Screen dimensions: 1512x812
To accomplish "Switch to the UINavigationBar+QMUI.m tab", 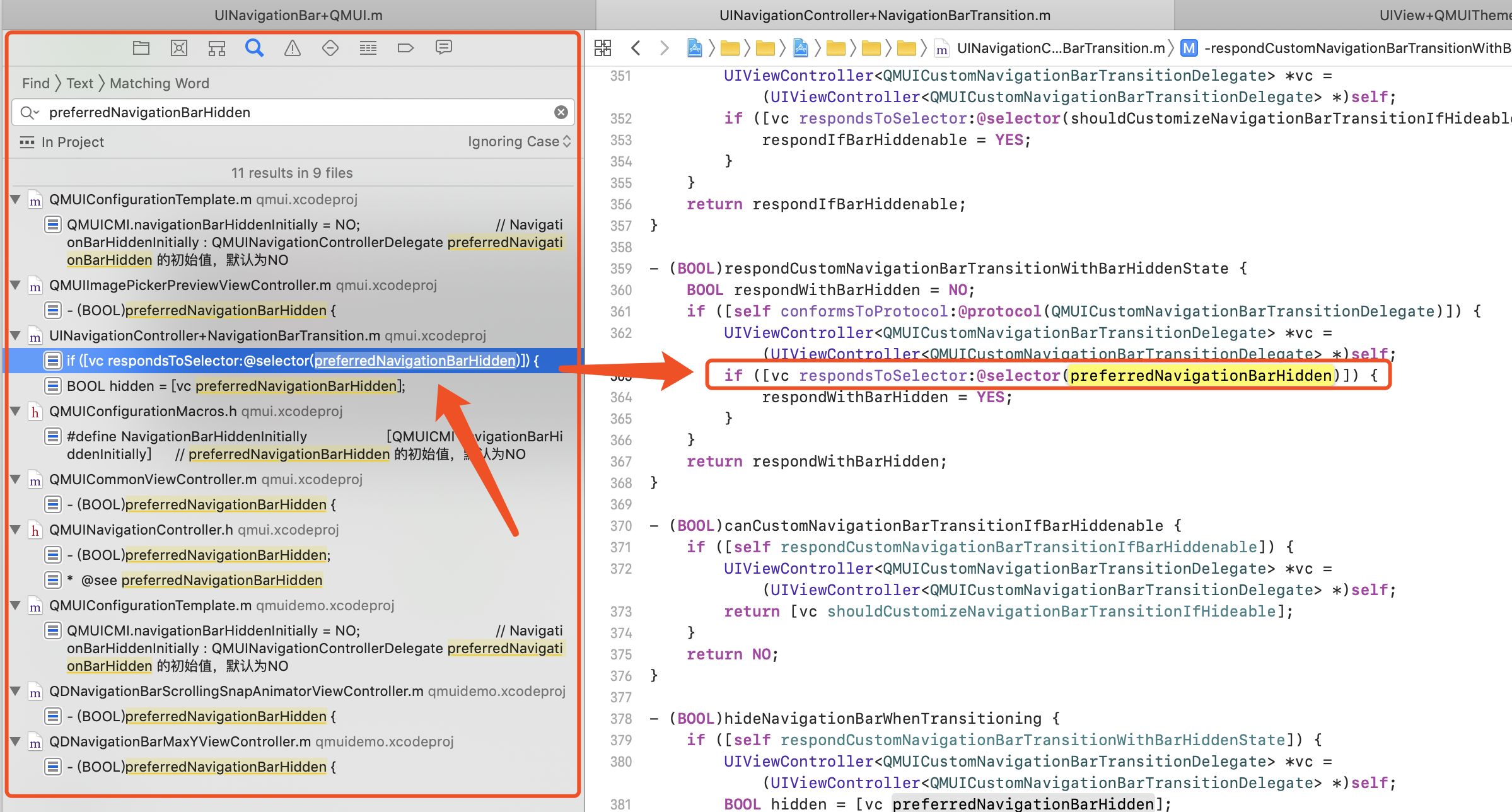I will point(298,14).
